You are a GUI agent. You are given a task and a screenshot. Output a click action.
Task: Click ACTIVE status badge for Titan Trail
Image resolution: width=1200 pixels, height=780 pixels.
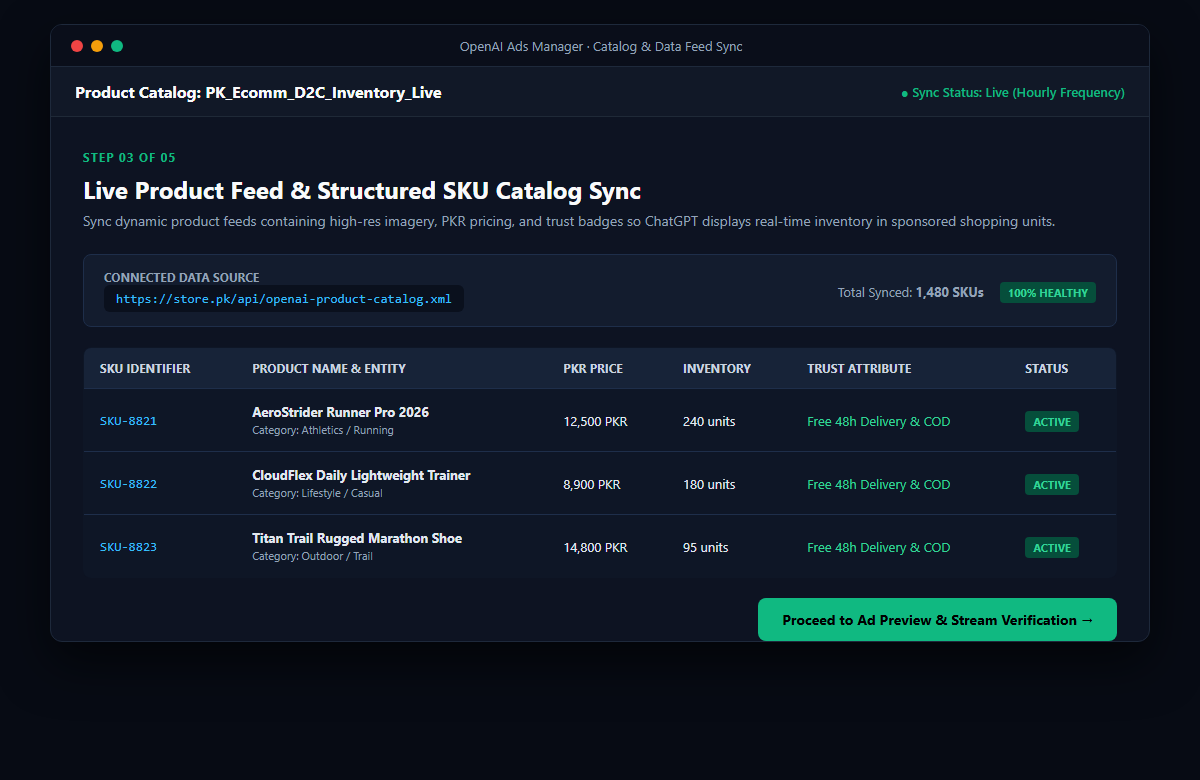click(x=1052, y=548)
